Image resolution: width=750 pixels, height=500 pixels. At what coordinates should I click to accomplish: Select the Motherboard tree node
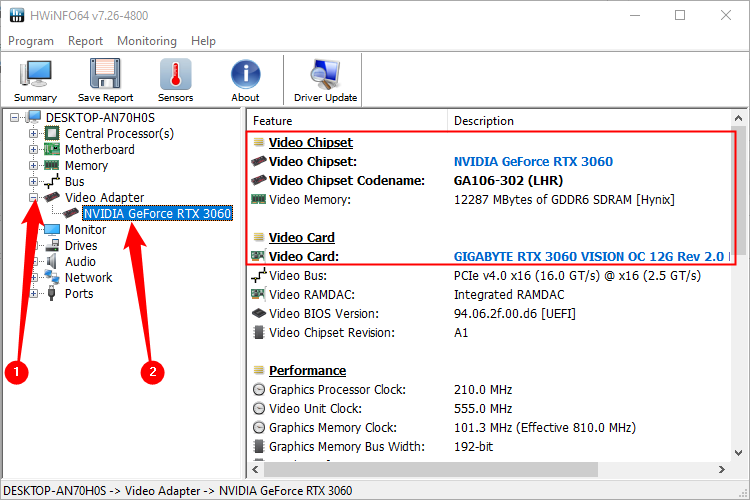point(99,150)
